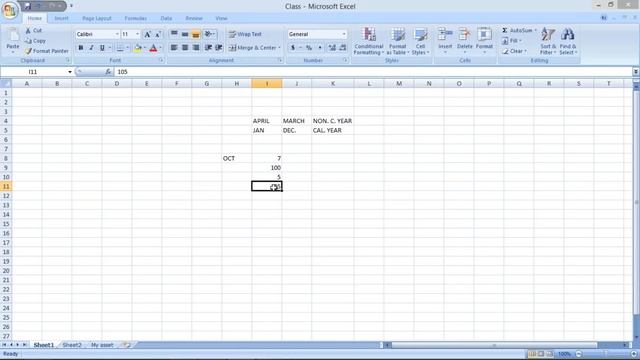Center text horizontally
The width and height of the screenshot is (640, 360).
click(x=185, y=48)
